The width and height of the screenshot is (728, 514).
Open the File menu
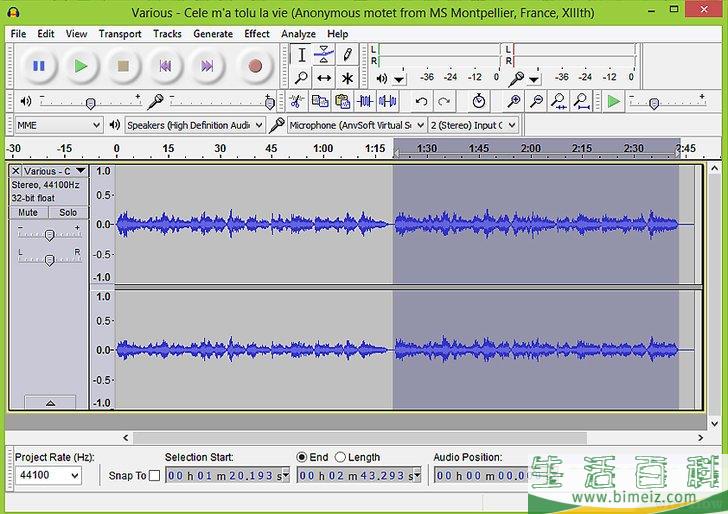click(x=18, y=34)
